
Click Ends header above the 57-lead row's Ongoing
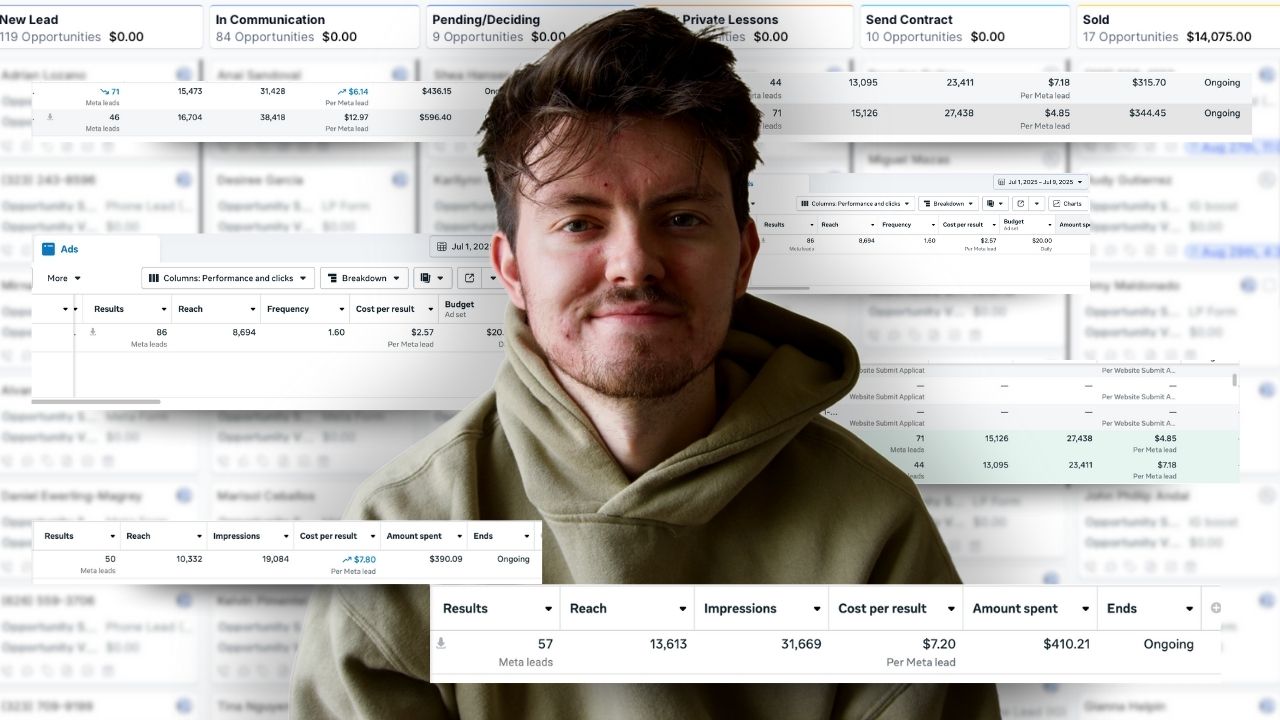click(1148, 608)
